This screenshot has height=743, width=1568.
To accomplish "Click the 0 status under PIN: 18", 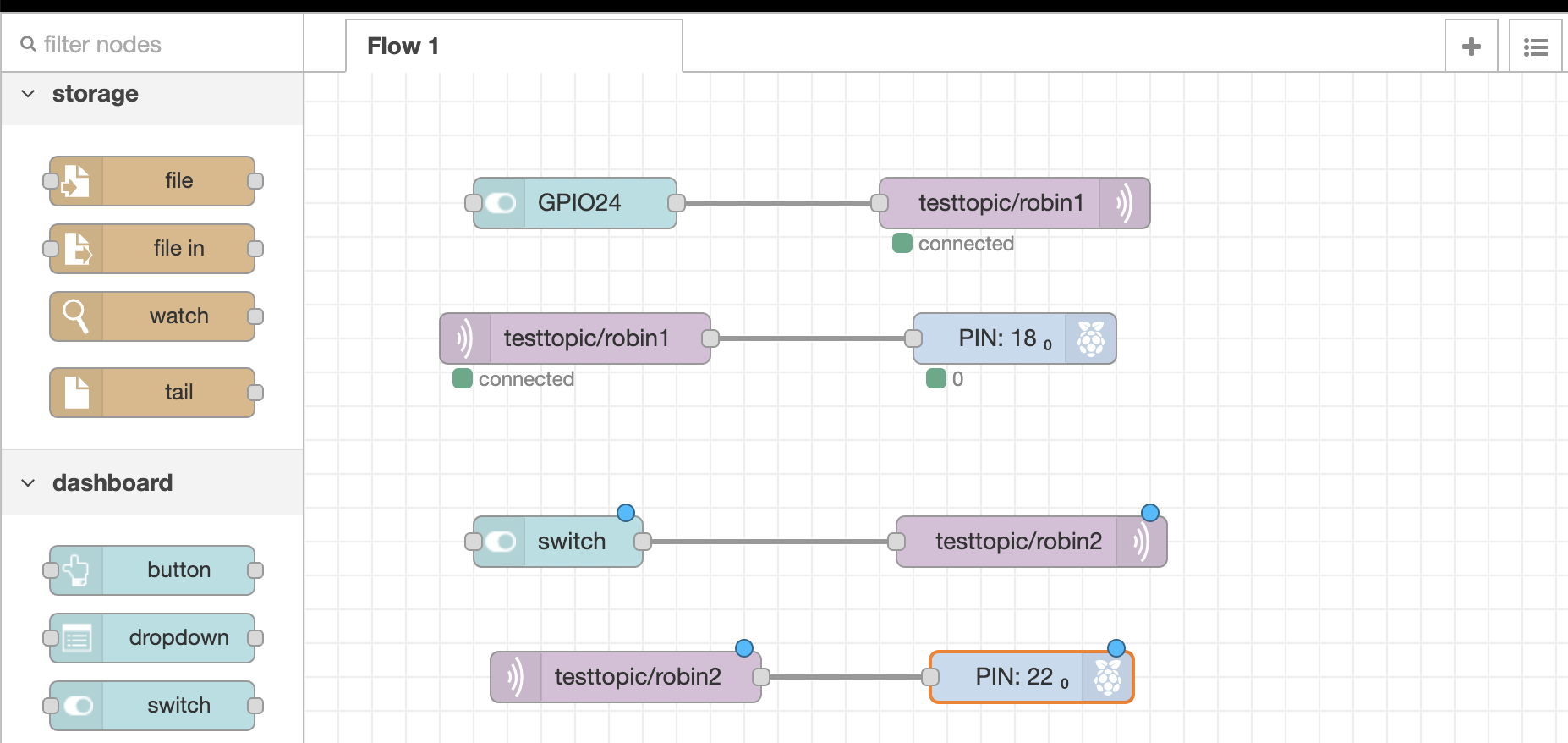I will [946, 379].
